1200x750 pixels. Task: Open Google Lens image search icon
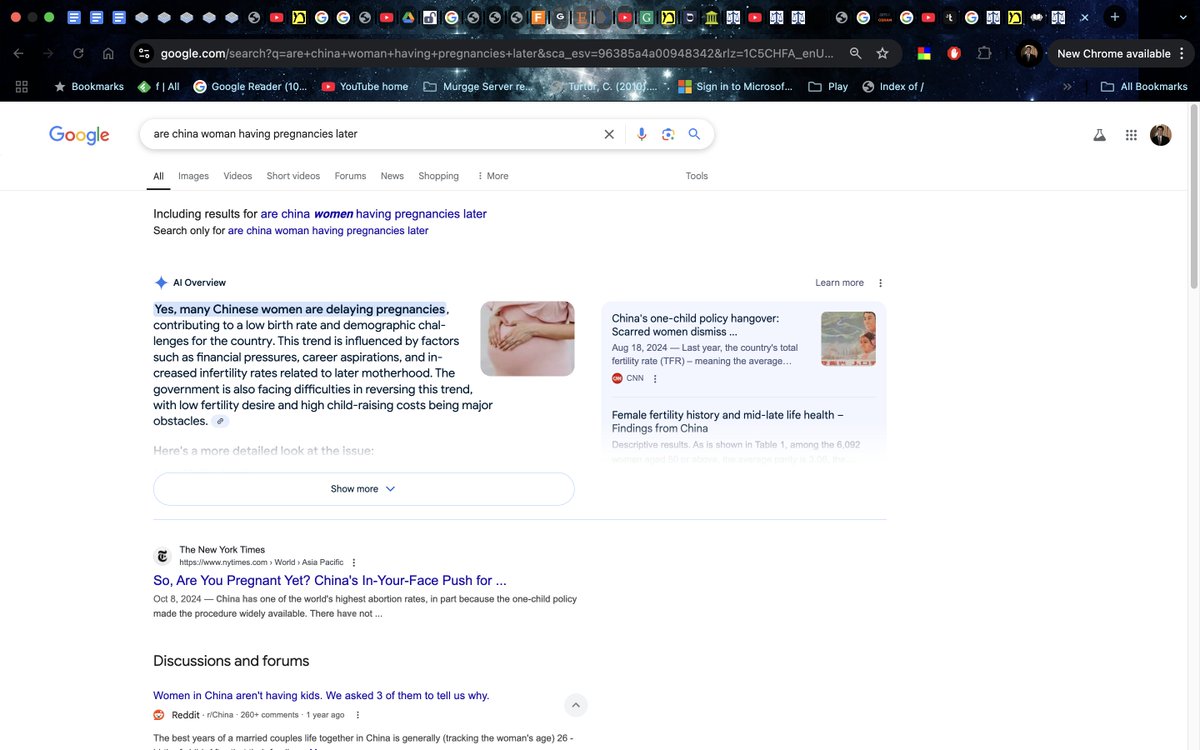pyautogui.click(x=668, y=134)
